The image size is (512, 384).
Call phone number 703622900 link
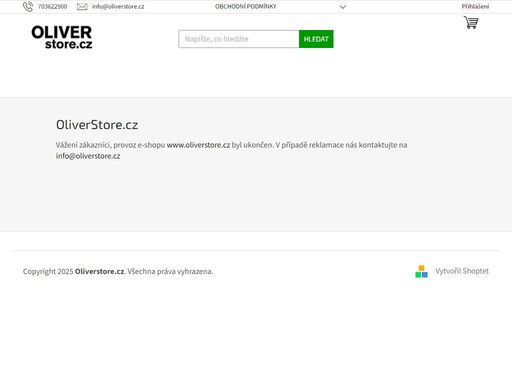(x=53, y=7)
